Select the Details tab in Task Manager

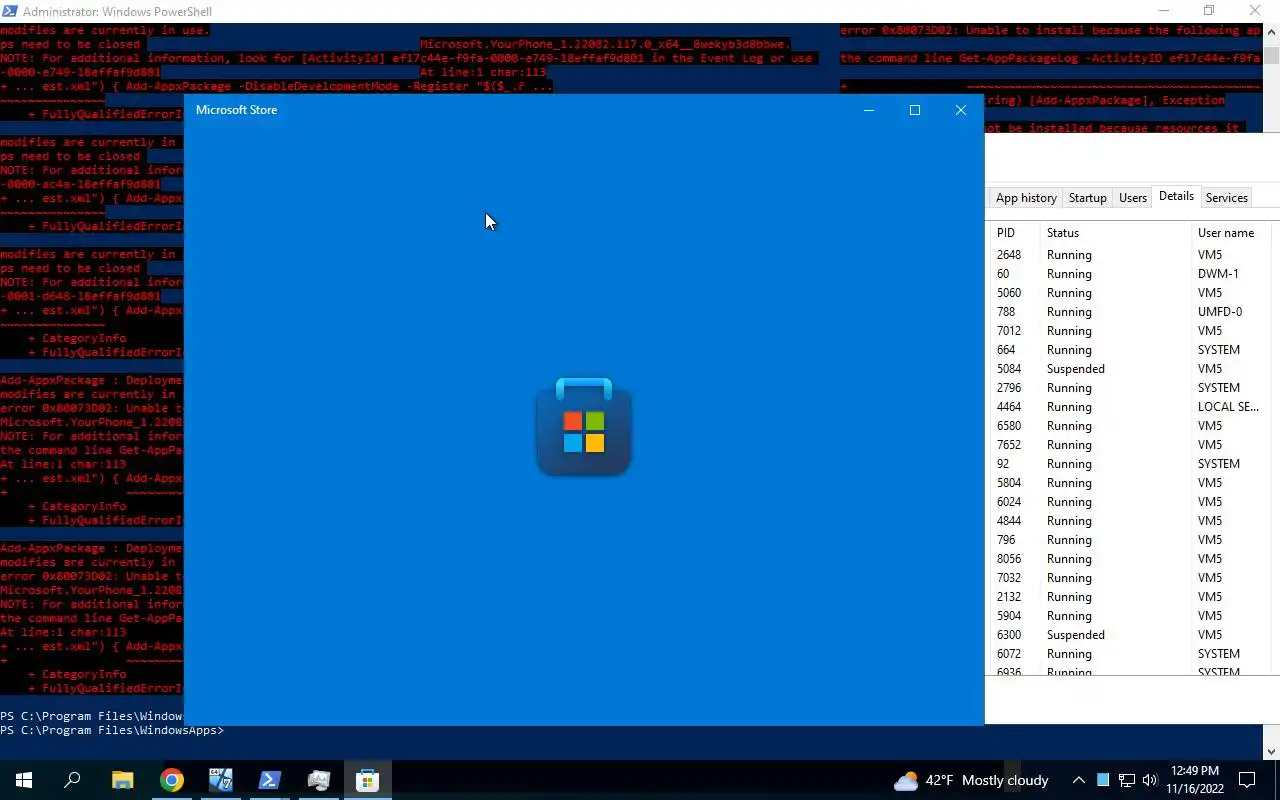1176,197
